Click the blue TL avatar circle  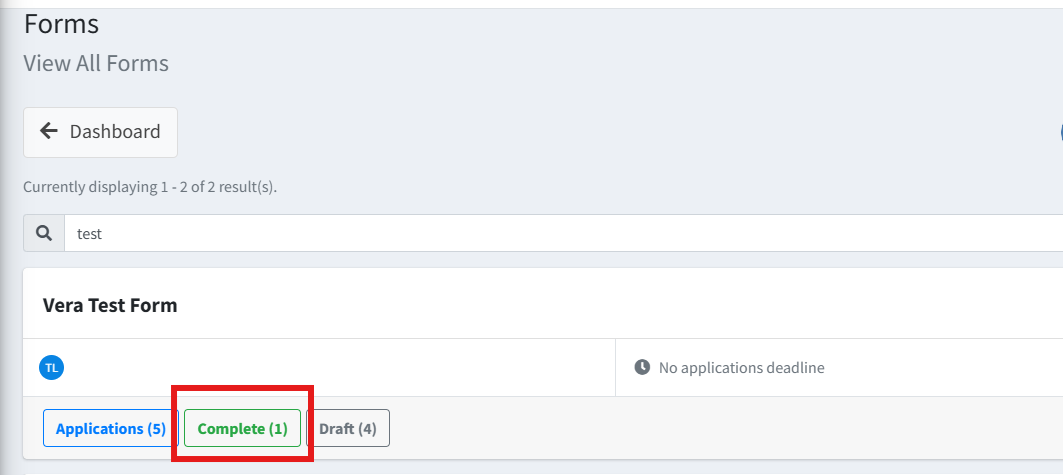(x=51, y=368)
